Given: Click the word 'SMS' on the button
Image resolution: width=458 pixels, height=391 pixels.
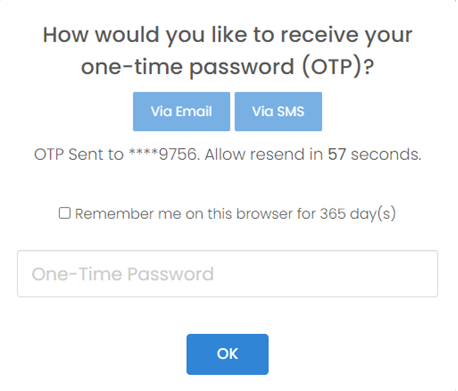Looking at the screenshot, I should click(x=290, y=111).
